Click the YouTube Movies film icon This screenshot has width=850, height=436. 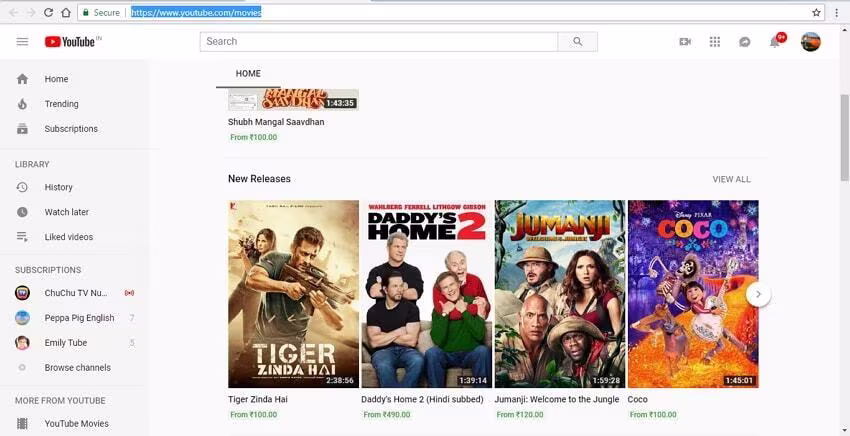pyautogui.click(x=22, y=424)
